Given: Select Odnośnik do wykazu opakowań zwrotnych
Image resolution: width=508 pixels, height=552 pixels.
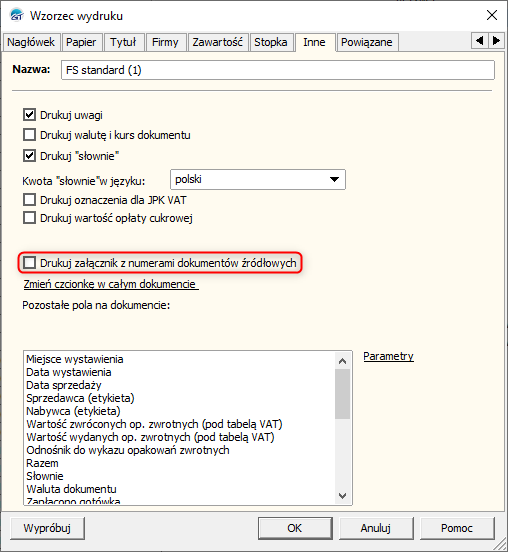Looking at the screenshot, I should tap(128, 450).
